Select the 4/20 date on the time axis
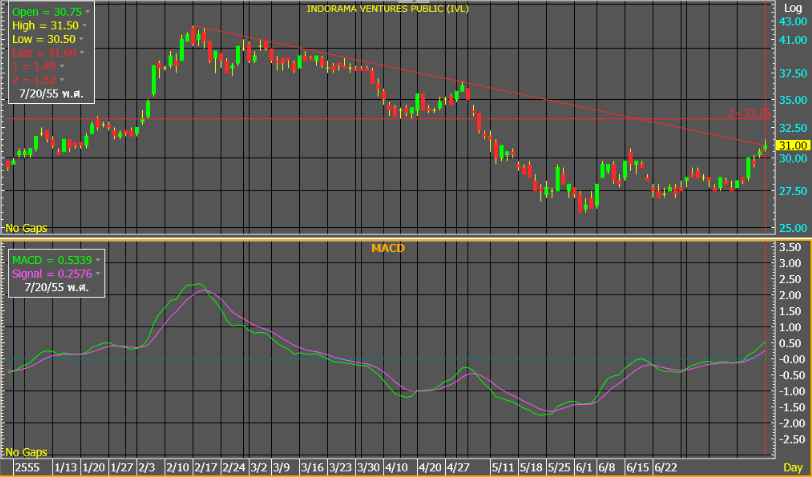The width and height of the screenshot is (812, 477). click(x=430, y=468)
